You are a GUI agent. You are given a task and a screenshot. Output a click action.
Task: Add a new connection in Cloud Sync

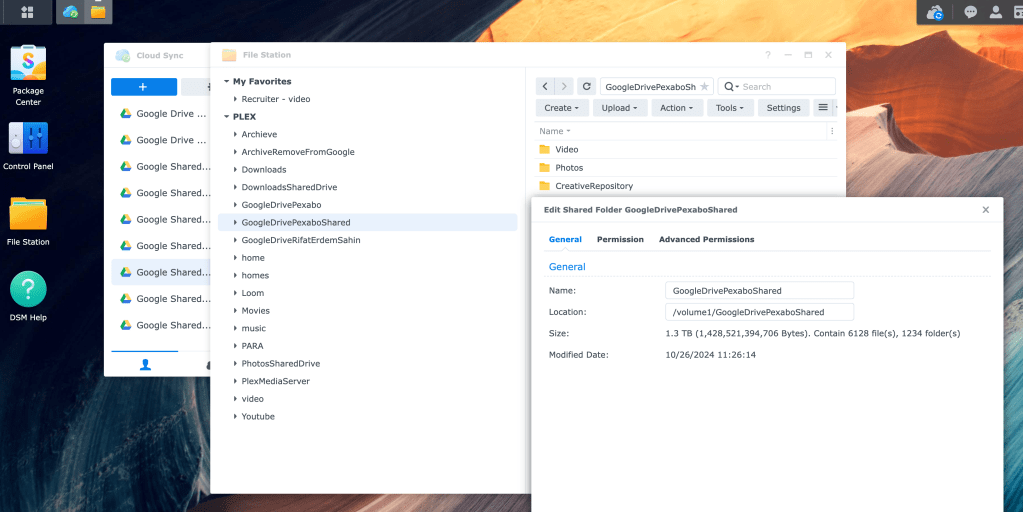(144, 87)
